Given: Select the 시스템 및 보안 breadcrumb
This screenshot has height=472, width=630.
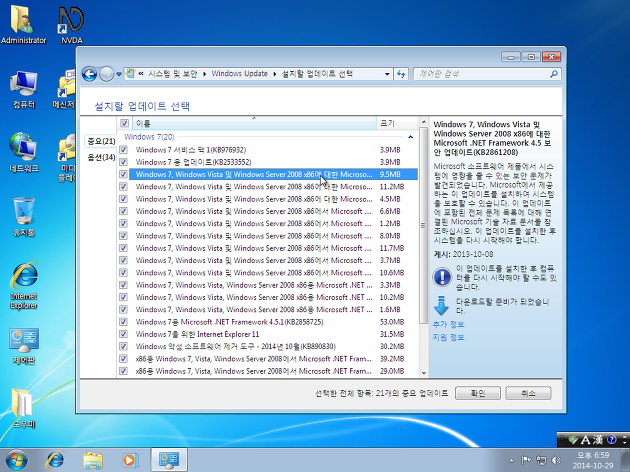Looking at the screenshot, I should [173, 74].
